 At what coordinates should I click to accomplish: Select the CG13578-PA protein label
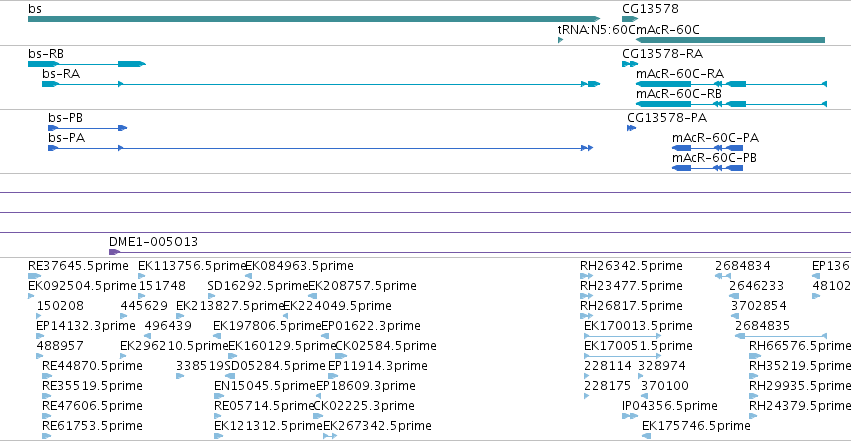[667, 118]
